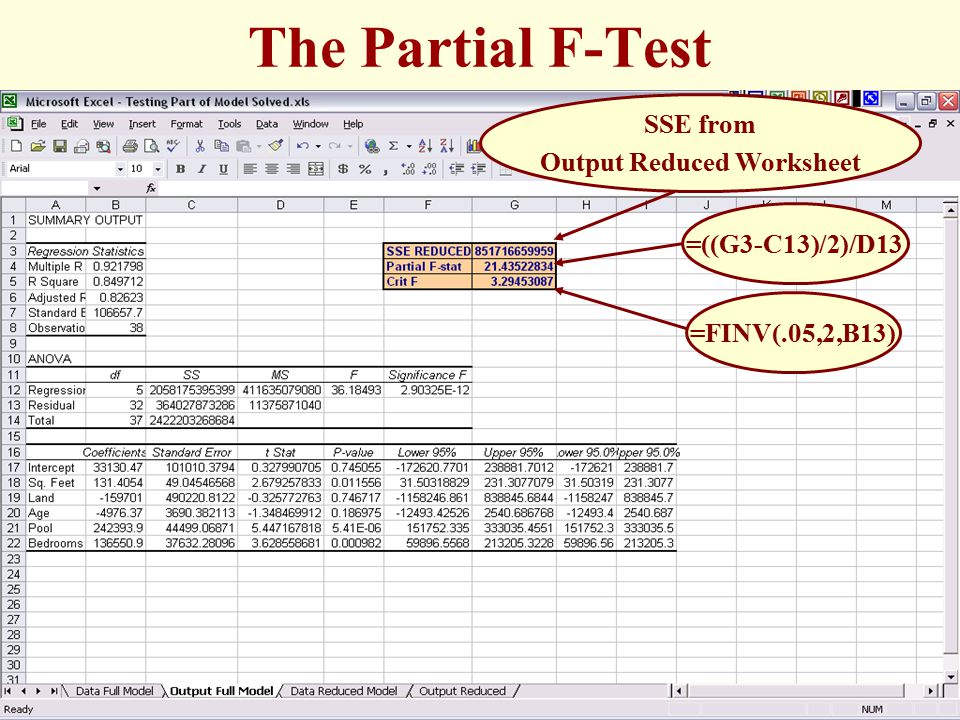The height and width of the screenshot is (720, 960).
Task: Toggle Bold formatting
Action: coord(180,169)
